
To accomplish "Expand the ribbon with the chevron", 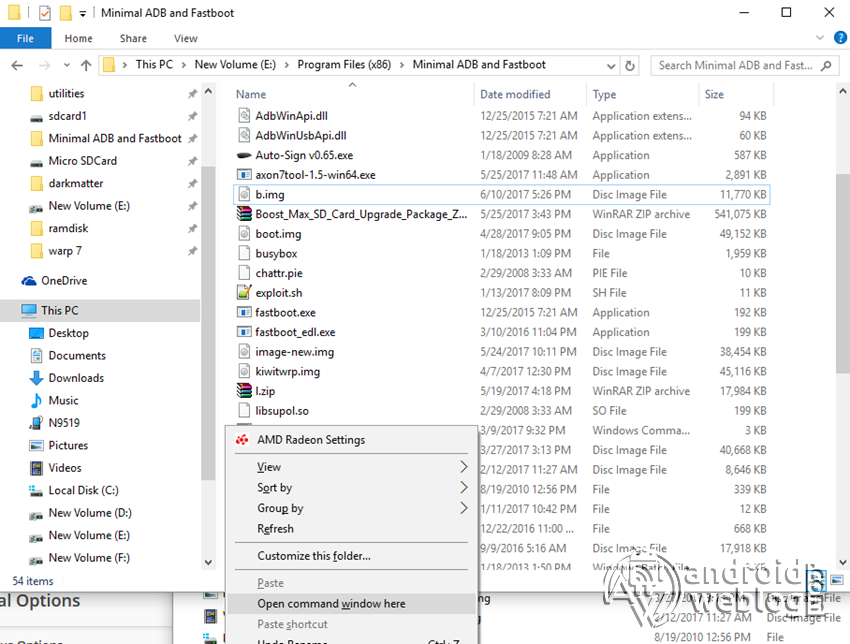I will 816,38.
